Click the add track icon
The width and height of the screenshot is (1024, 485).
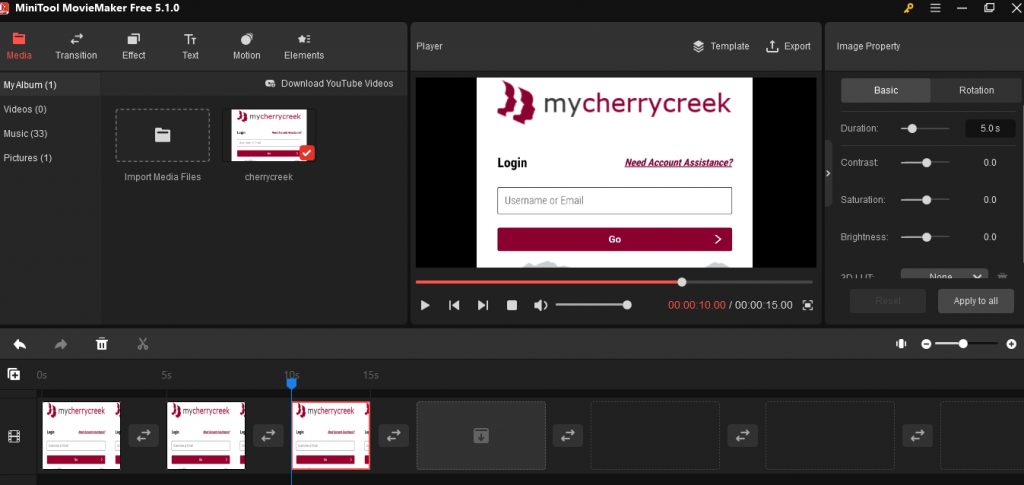tap(14, 374)
